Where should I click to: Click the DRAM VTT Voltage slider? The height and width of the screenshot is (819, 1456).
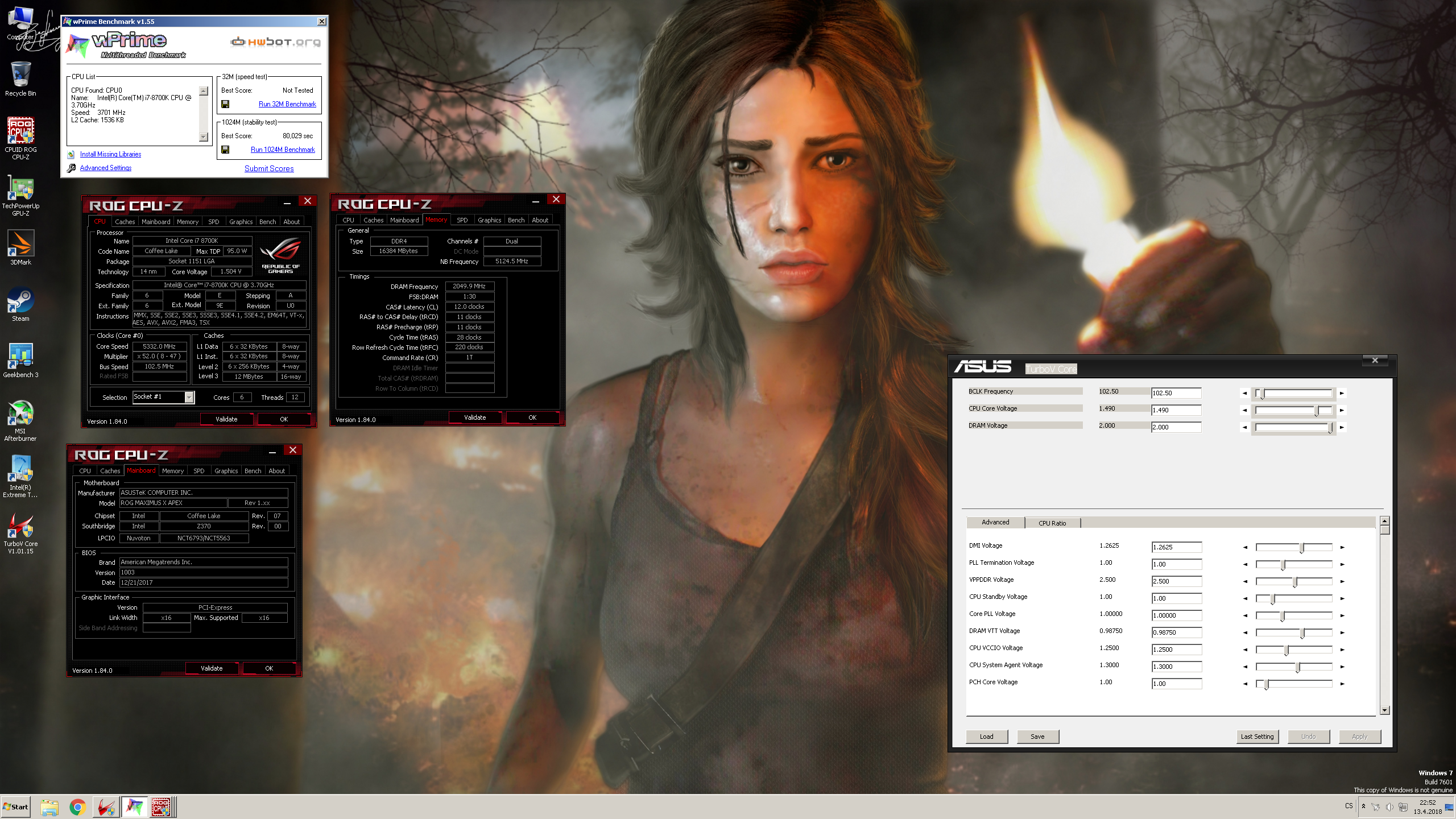pos(1294,632)
